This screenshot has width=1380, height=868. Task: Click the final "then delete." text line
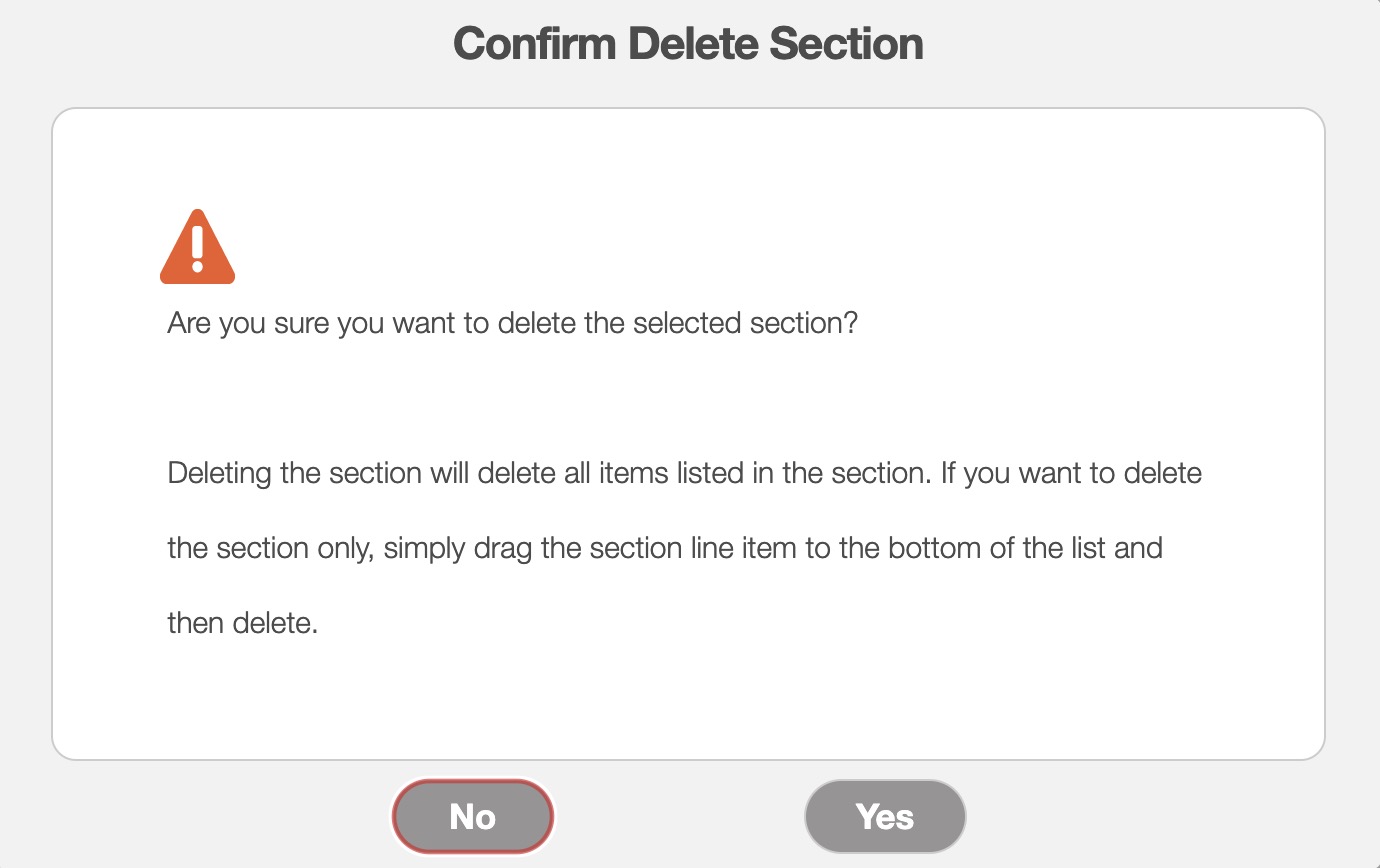pyautogui.click(x=242, y=623)
